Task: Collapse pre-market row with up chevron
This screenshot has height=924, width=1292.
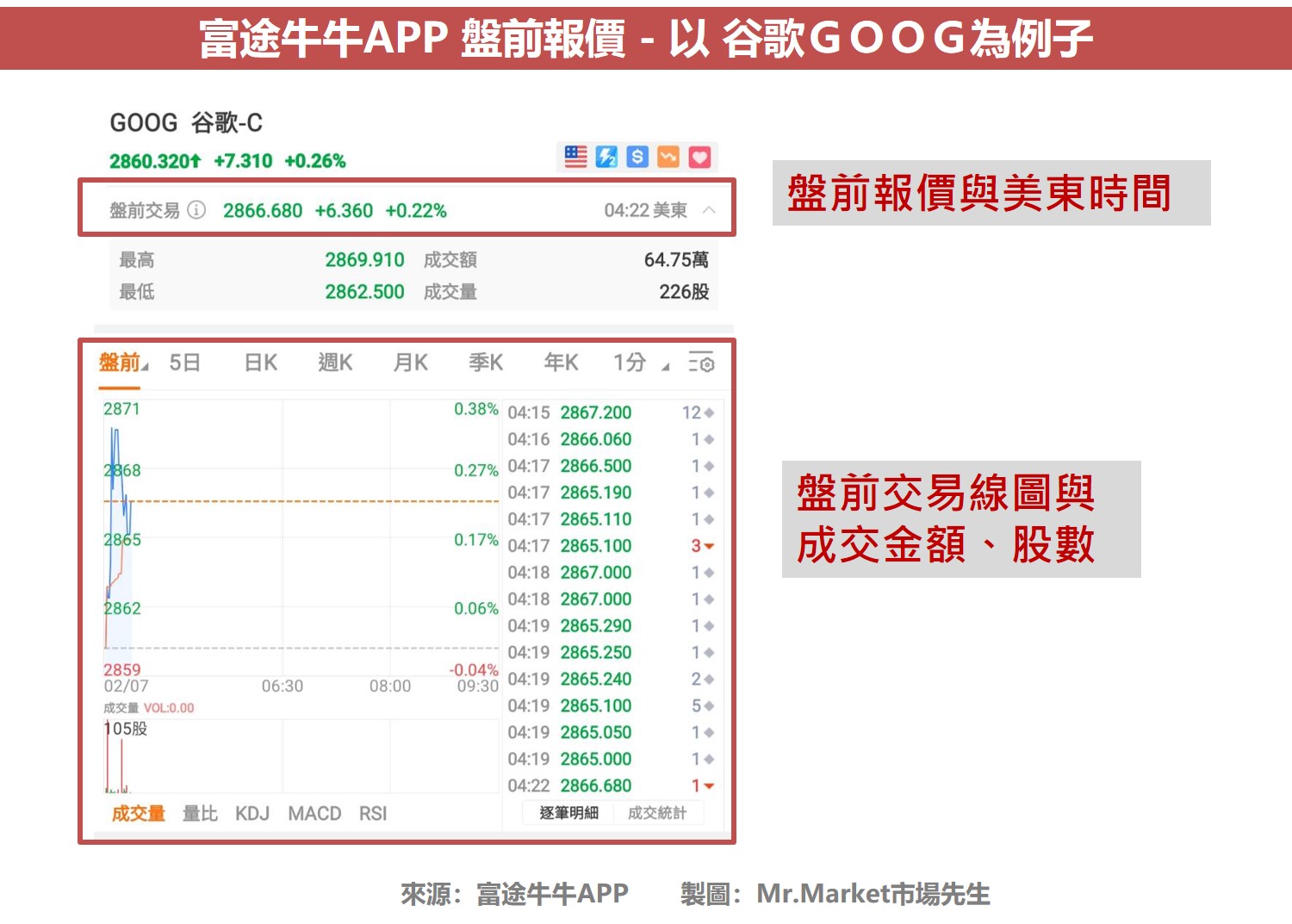Action: pos(709,210)
